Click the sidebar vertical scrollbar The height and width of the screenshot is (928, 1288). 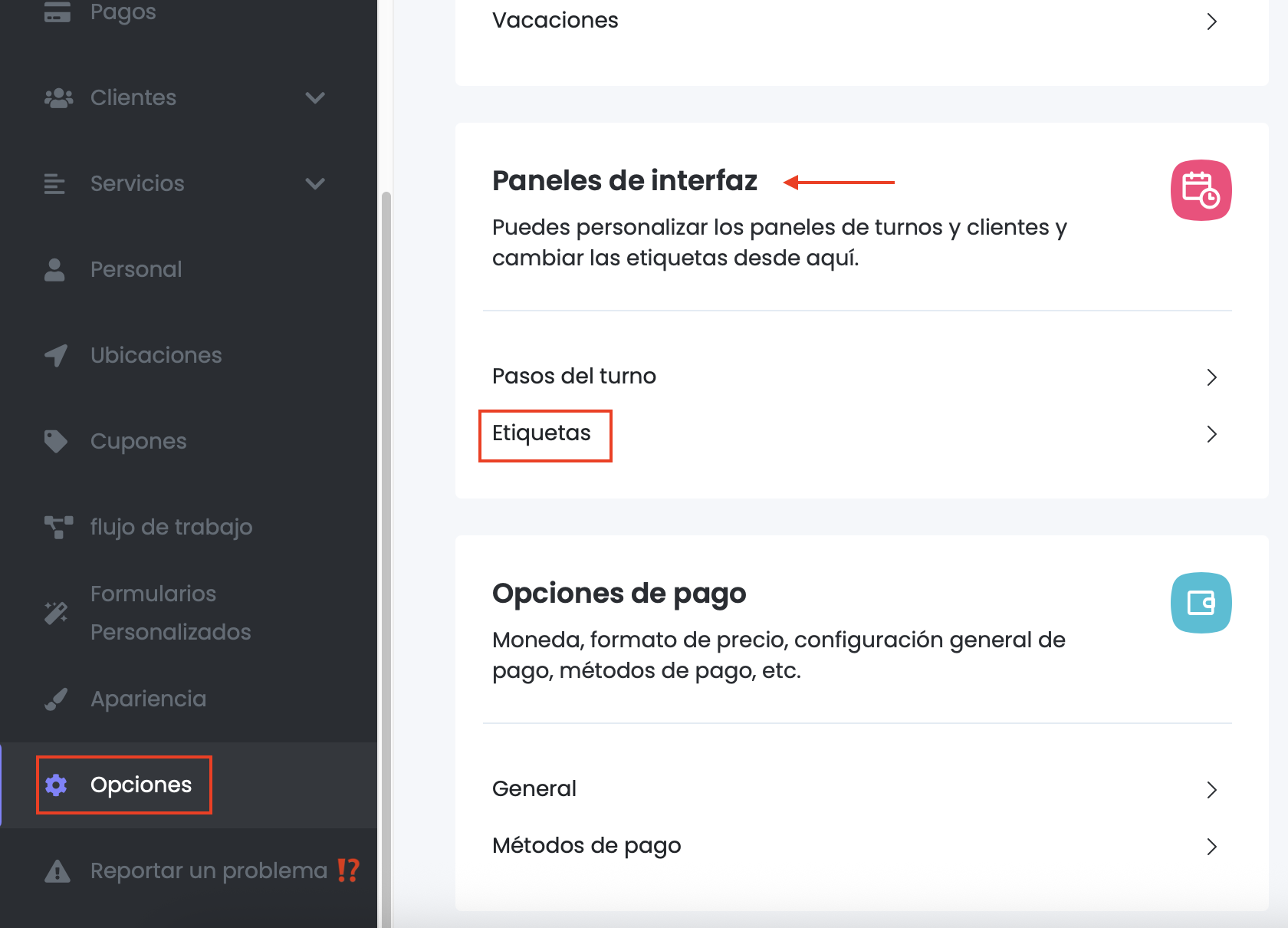pyautogui.click(x=386, y=537)
